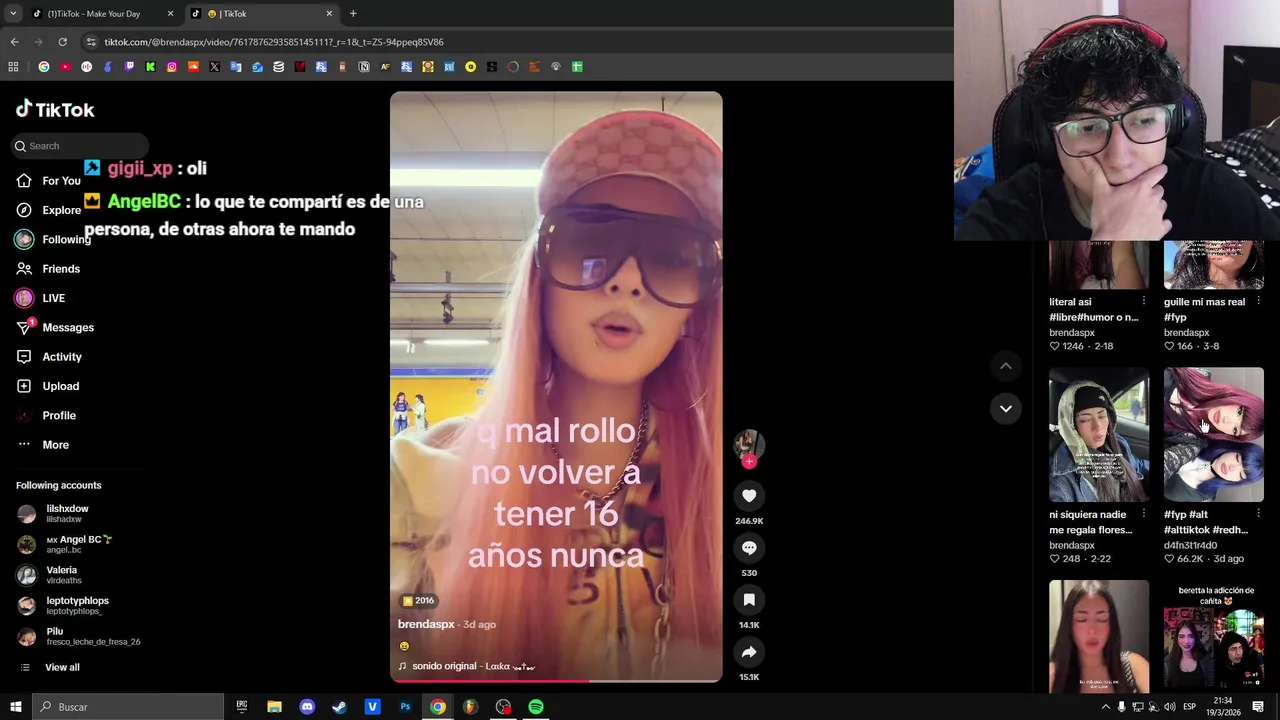Open d4fn3t1r4d0 creator link
Screen dimensions: 1280x720
coord(1190,545)
